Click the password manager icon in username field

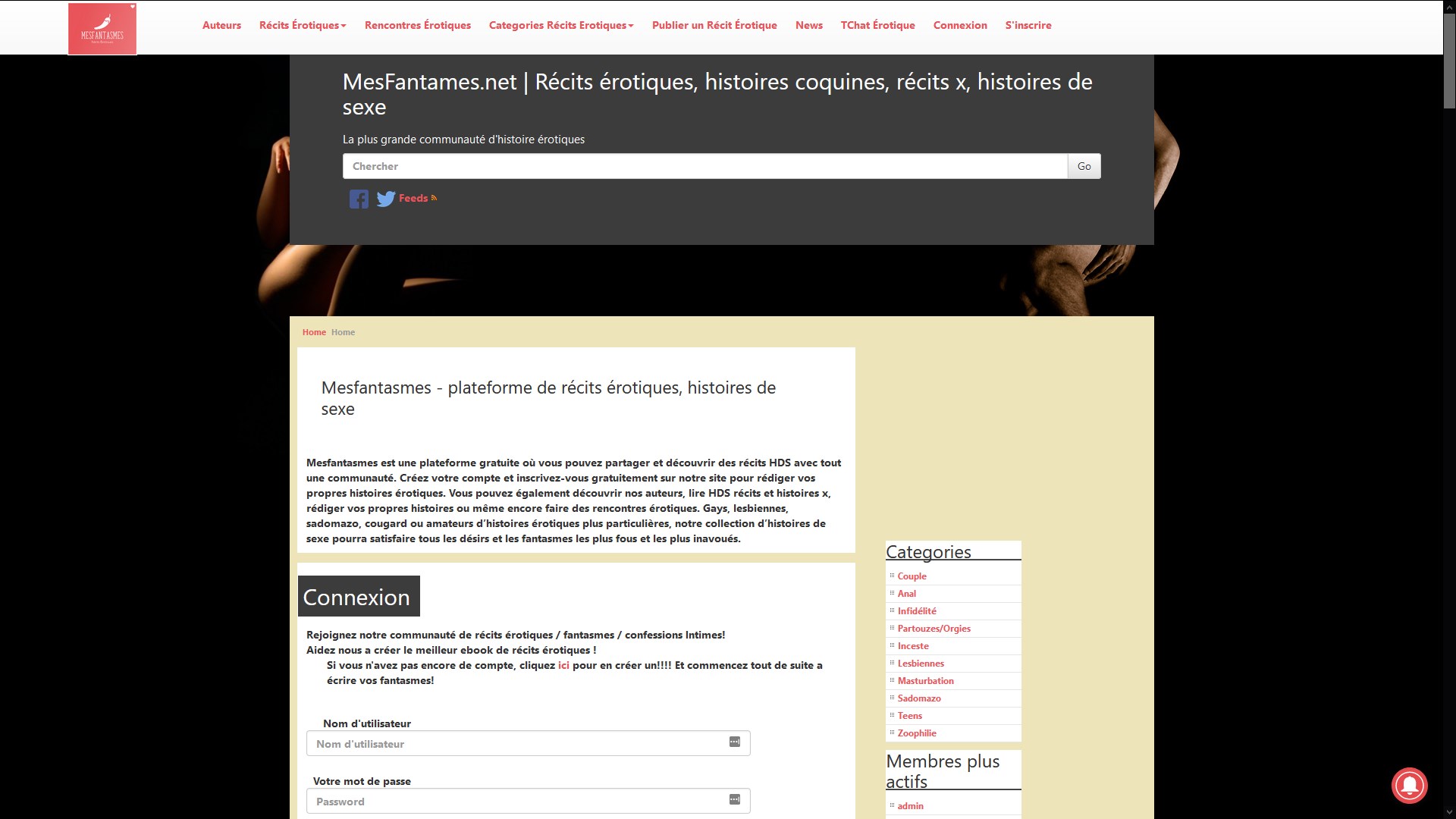tap(734, 742)
